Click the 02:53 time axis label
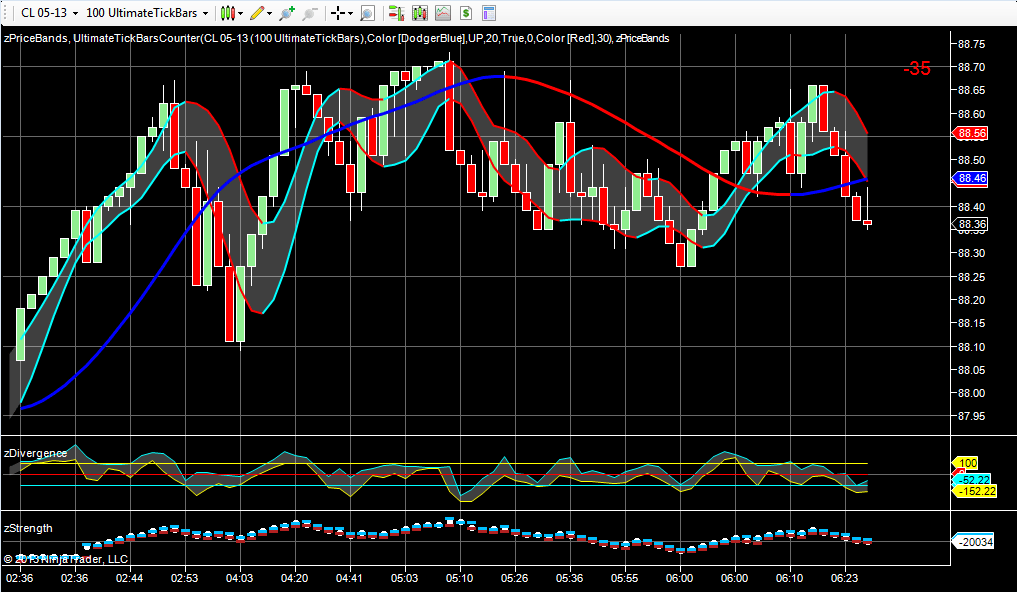The image size is (1017, 592). pos(185,578)
